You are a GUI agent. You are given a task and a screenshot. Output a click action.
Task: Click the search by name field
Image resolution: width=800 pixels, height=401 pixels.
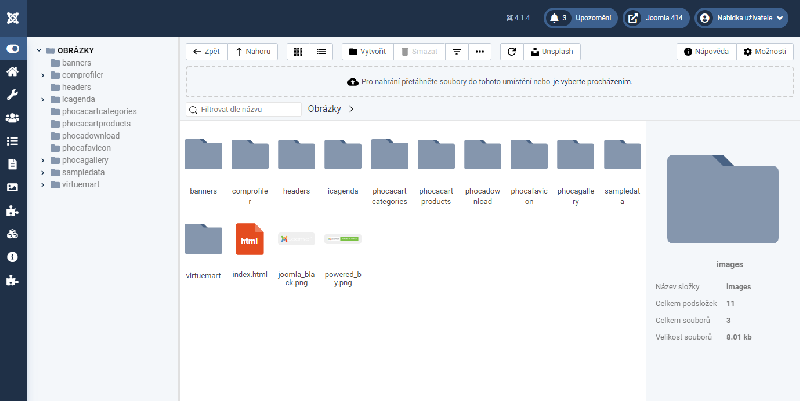coord(243,109)
